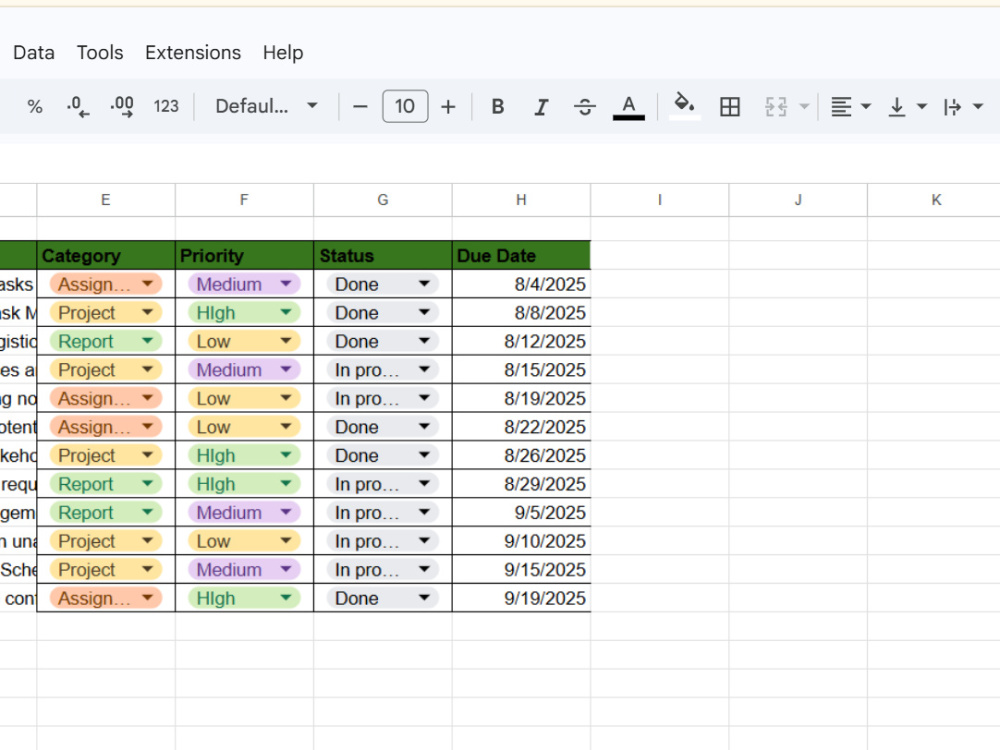Select due date cell 9/15/2025

[x=521, y=570]
